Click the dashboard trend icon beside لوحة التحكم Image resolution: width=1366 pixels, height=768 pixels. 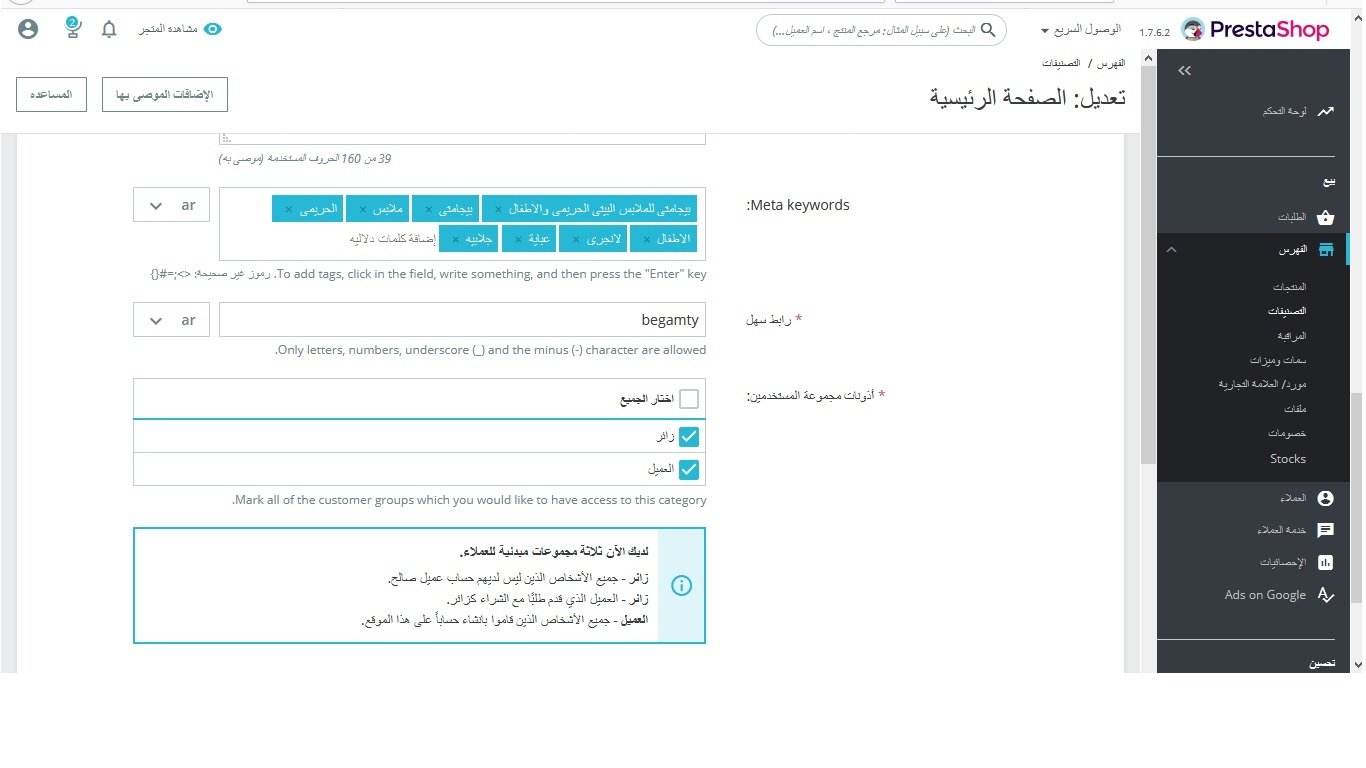[1325, 111]
